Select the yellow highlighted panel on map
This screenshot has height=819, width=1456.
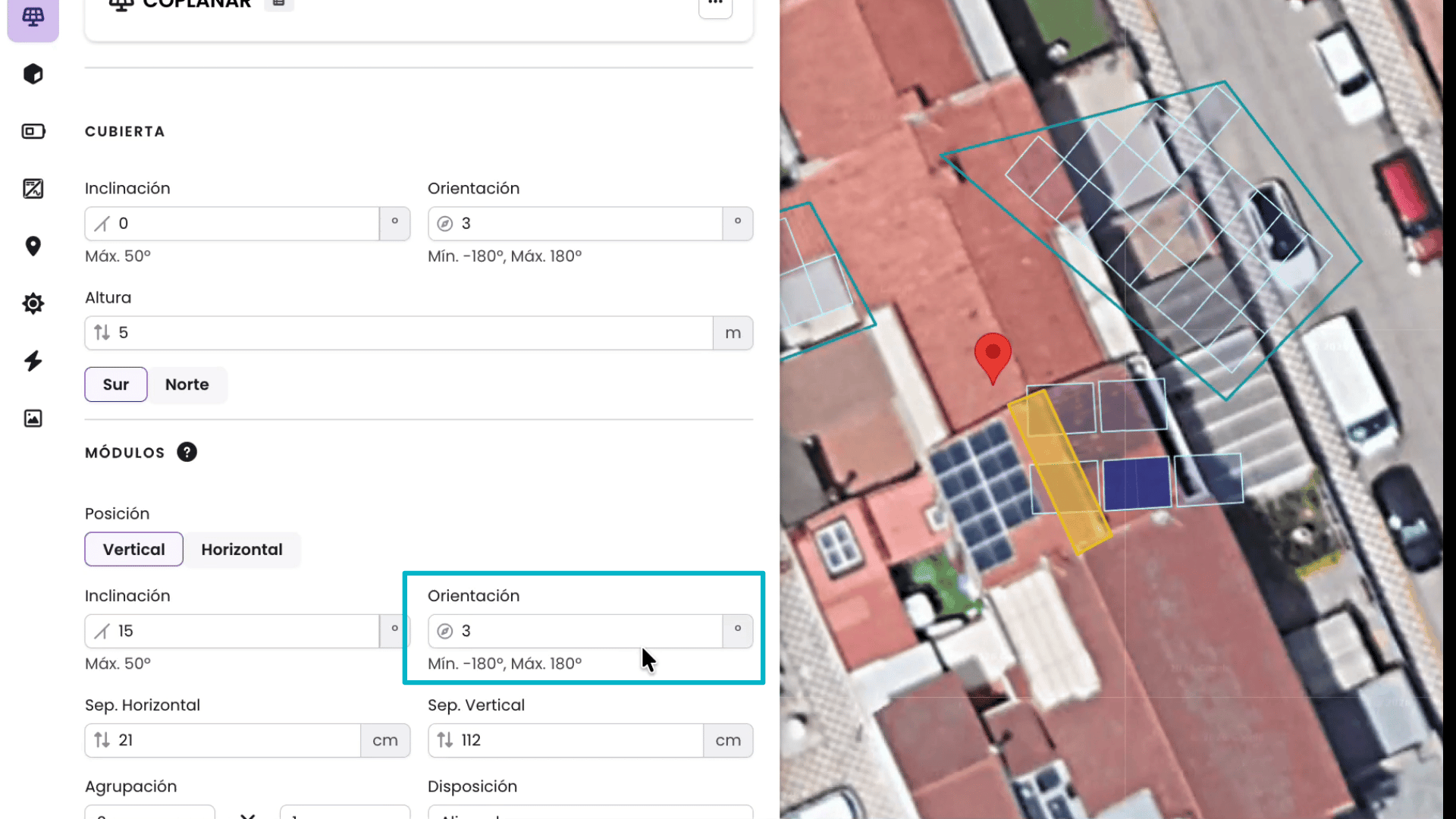click(x=1060, y=472)
